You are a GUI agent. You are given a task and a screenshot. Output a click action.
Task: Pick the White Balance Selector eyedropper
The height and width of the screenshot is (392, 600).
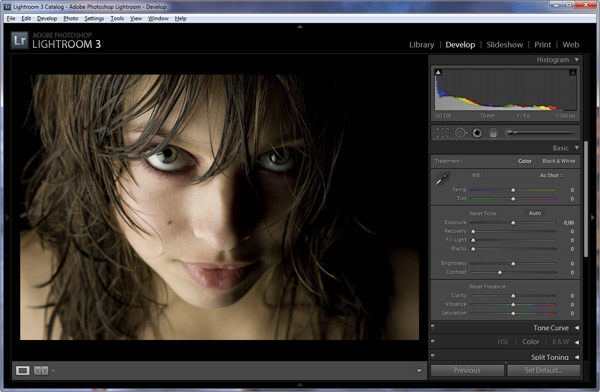point(443,178)
